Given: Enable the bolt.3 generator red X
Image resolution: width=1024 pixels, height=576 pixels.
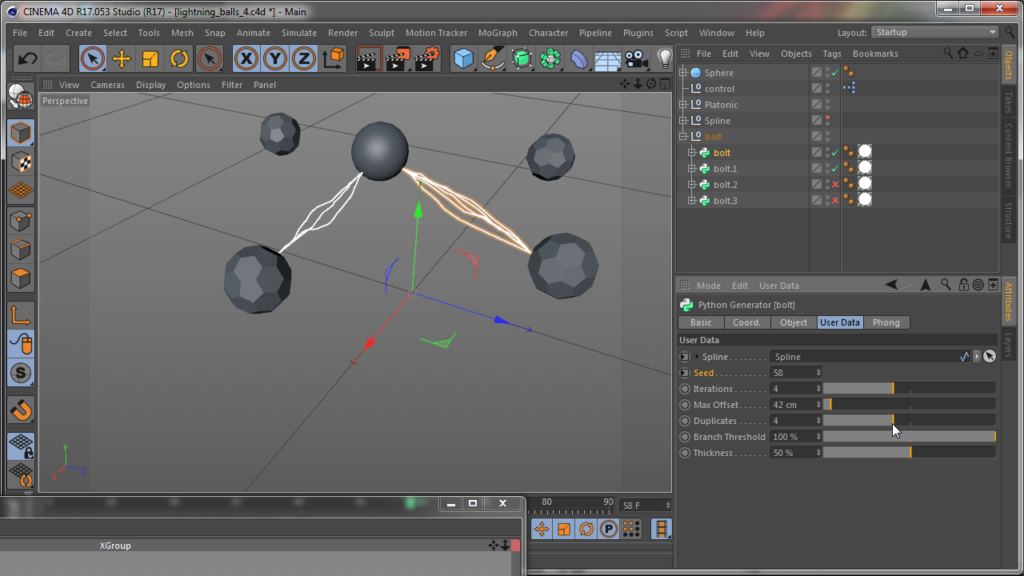Looking at the screenshot, I should (835, 200).
